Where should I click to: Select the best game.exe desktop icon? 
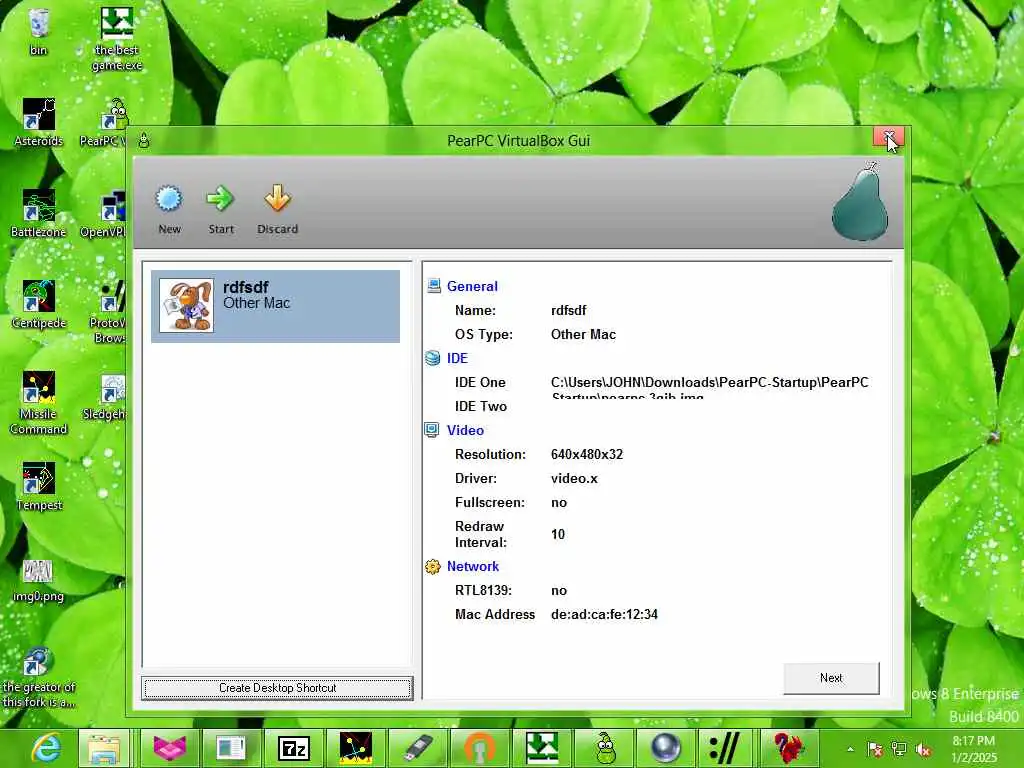click(x=117, y=38)
